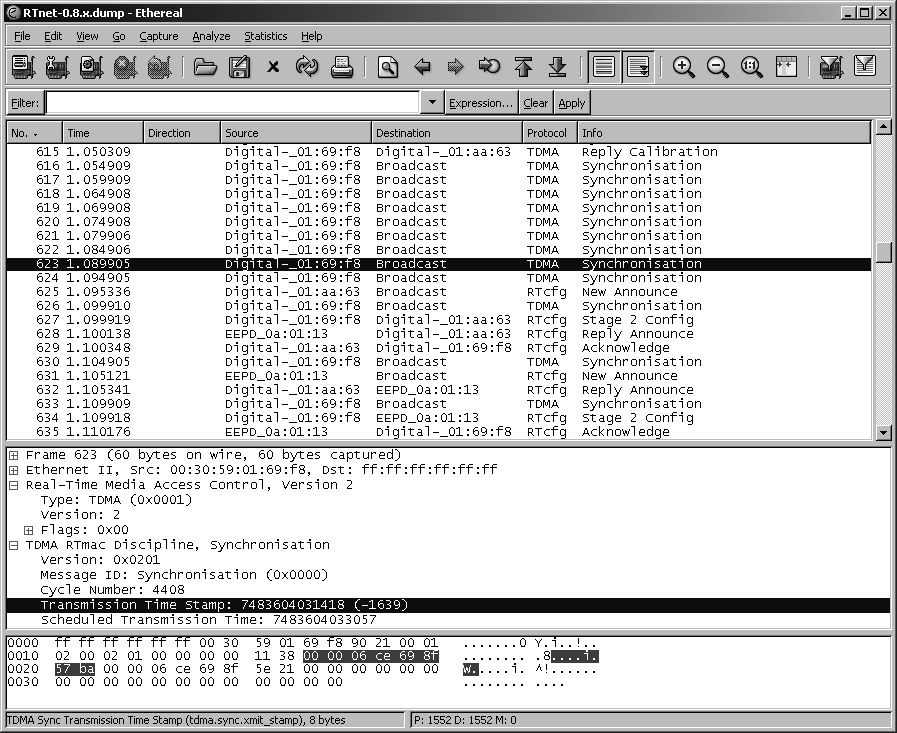Open the filter history dropdown arrow
Image resolution: width=897 pixels, height=733 pixels.
pos(432,103)
